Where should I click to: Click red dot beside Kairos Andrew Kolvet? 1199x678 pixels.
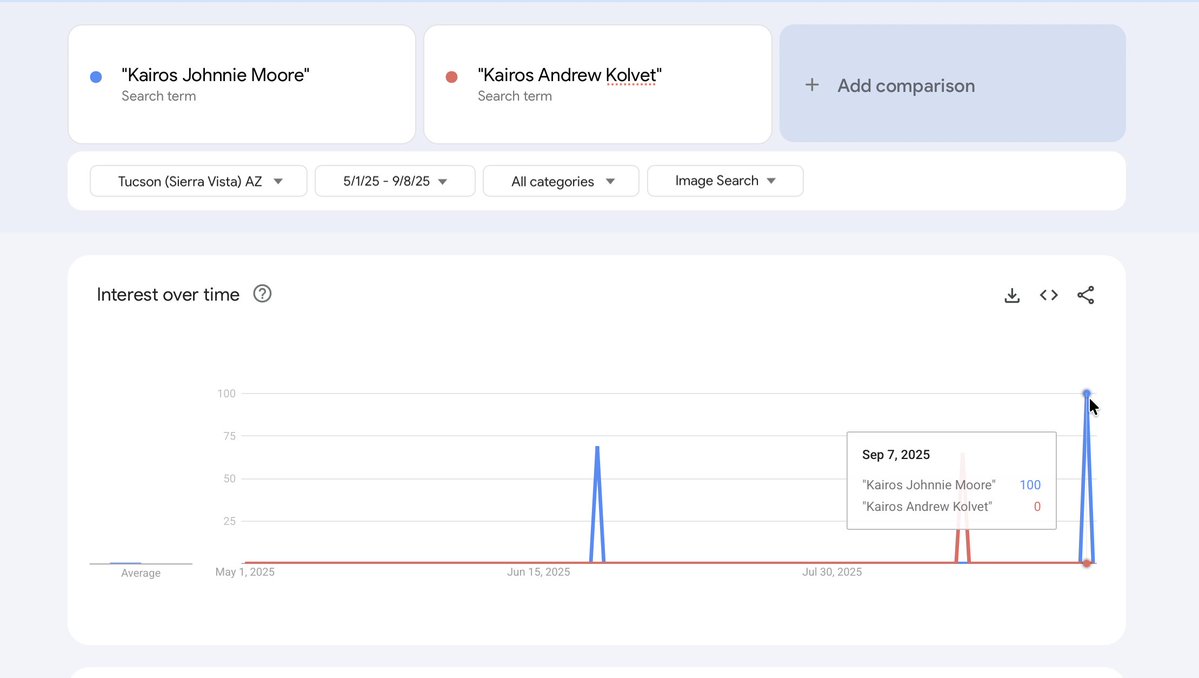click(451, 76)
